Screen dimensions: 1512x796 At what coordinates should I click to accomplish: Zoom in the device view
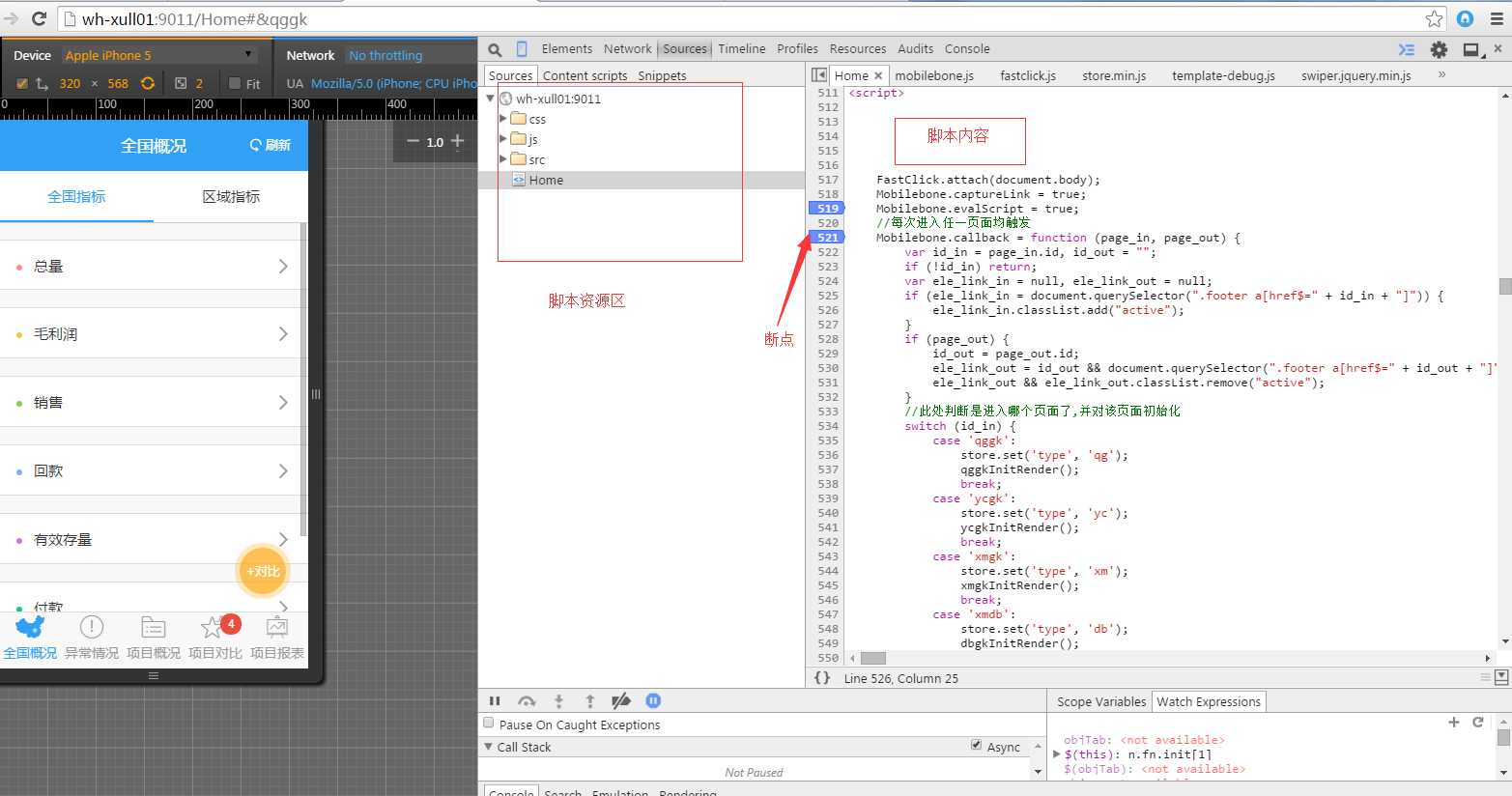click(x=458, y=141)
